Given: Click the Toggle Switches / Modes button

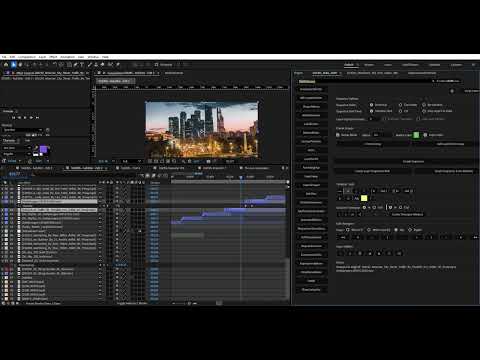Looking at the screenshot, I should coord(132,303).
